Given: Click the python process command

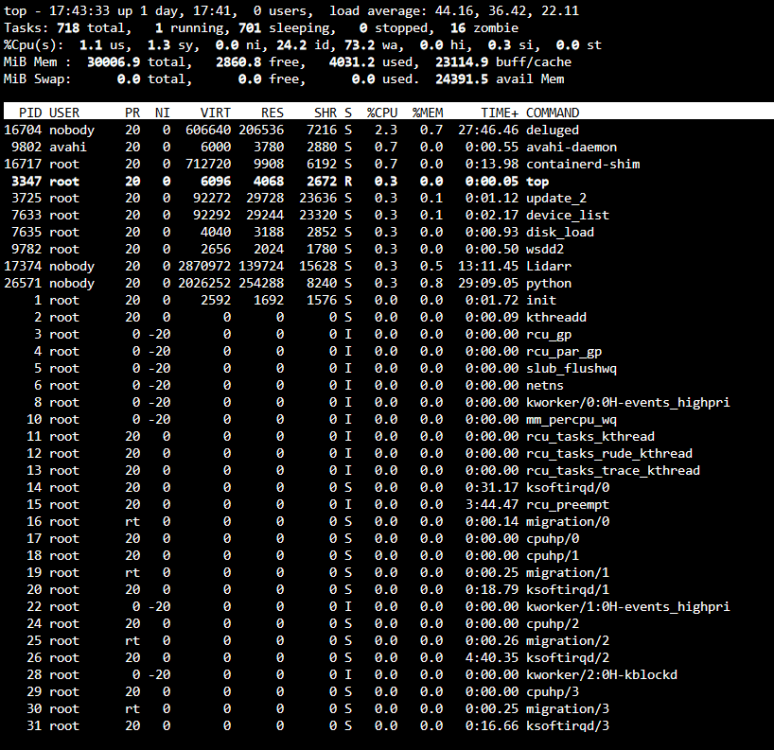Looking at the screenshot, I should [x=549, y=283].
